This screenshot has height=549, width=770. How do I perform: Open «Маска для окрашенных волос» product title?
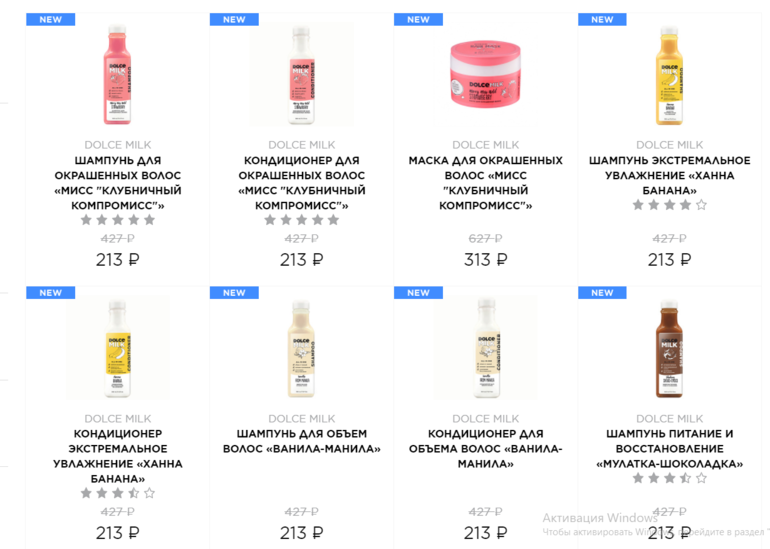pyautogui.click(x=486, y=183)
